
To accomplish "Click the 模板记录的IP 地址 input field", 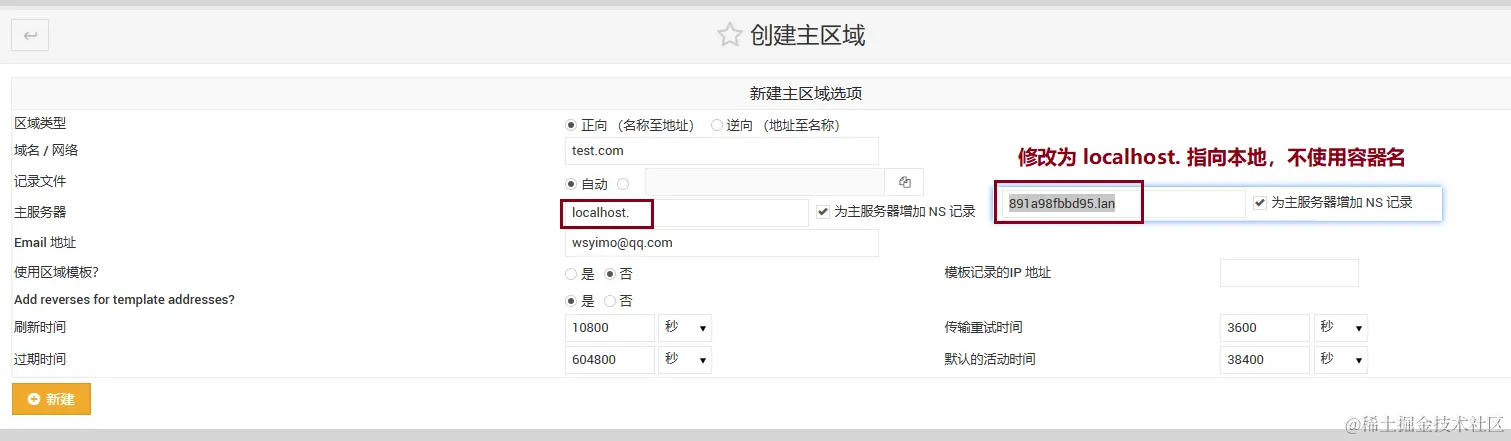I will 1289,273.
